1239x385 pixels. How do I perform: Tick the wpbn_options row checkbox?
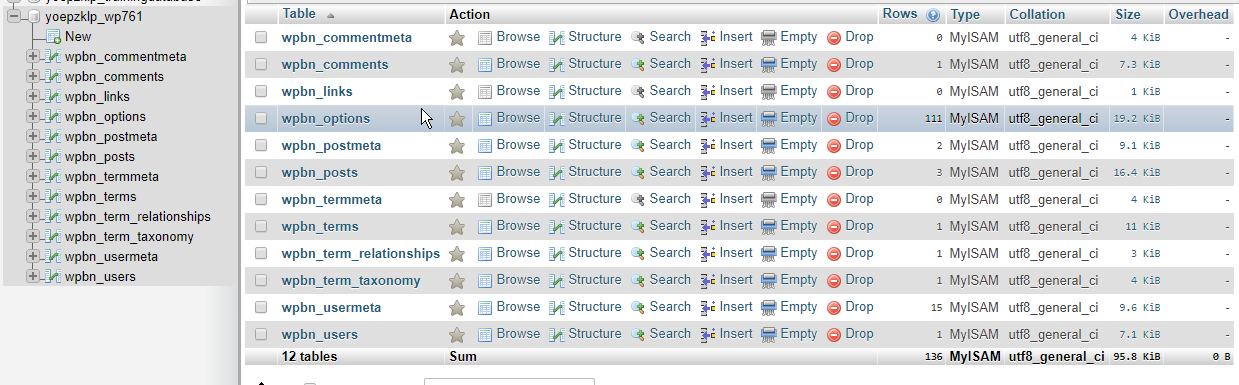[x=261, y=118]
